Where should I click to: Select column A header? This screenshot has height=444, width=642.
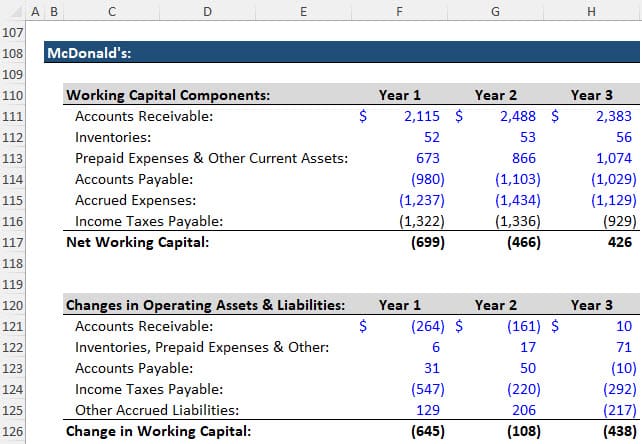pyautogui.click(x=35, y=11)
